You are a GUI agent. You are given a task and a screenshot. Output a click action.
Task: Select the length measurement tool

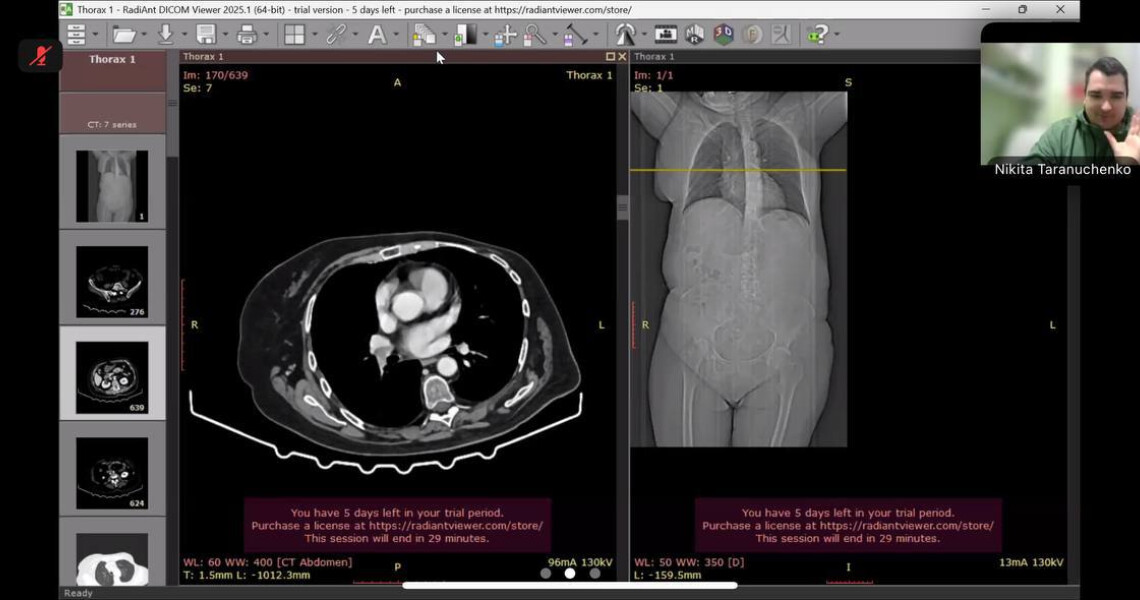575,35
